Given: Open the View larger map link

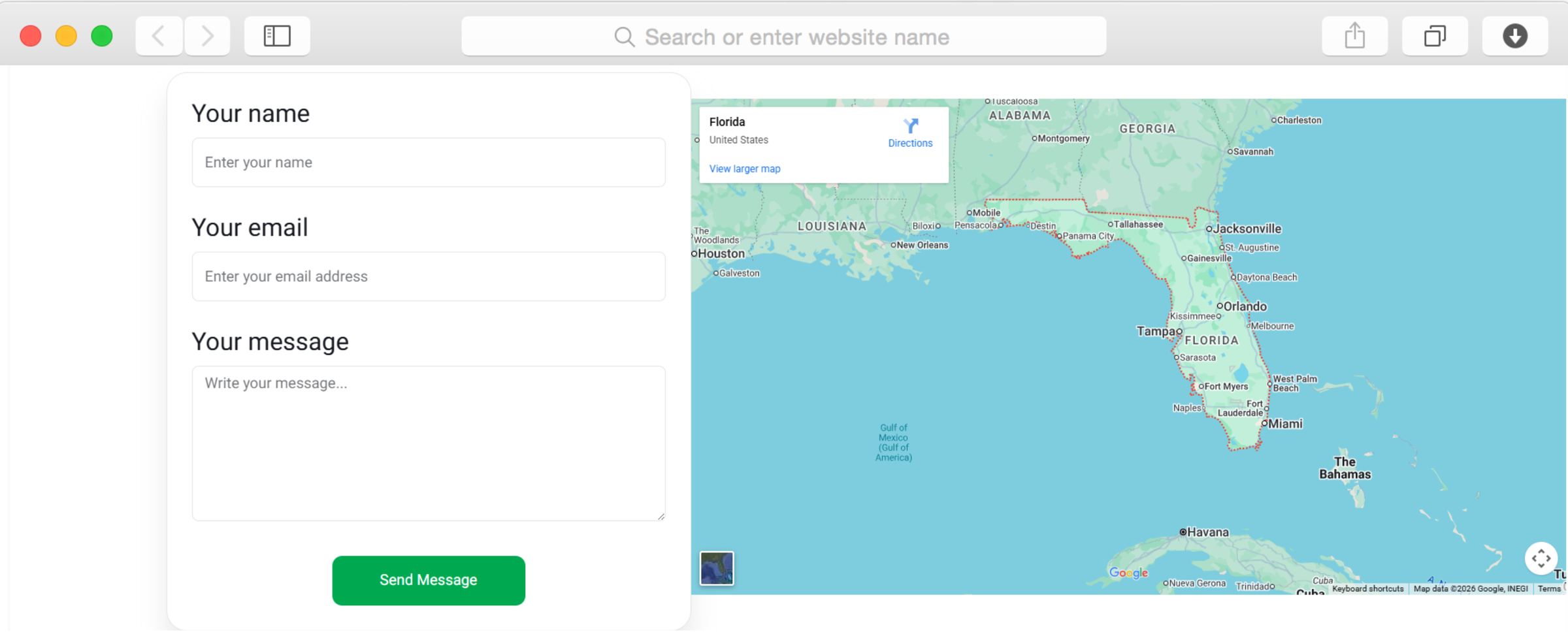Looking at the screenshot, I should [745, 169].
